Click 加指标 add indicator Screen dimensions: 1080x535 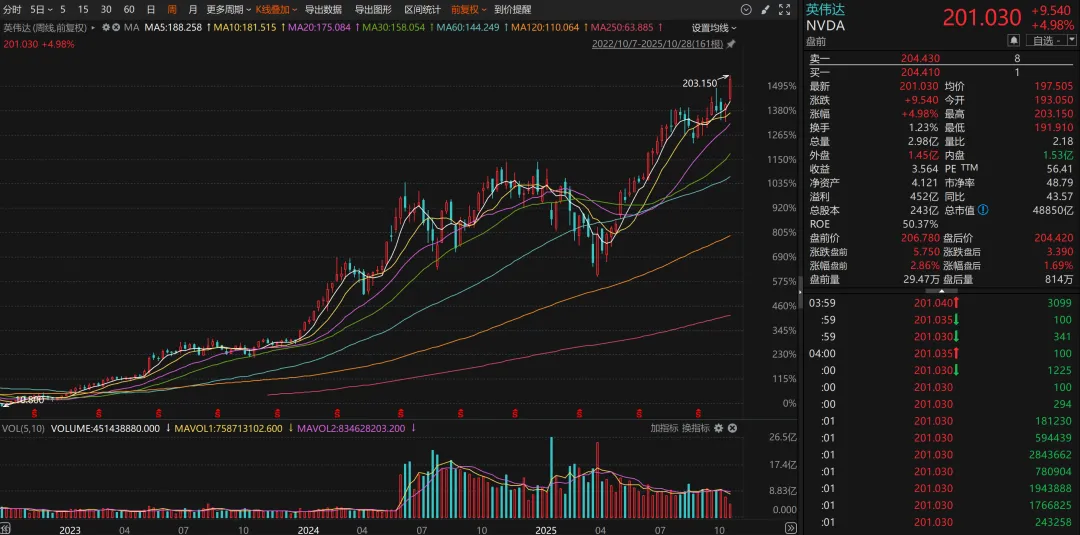[664, 428]
